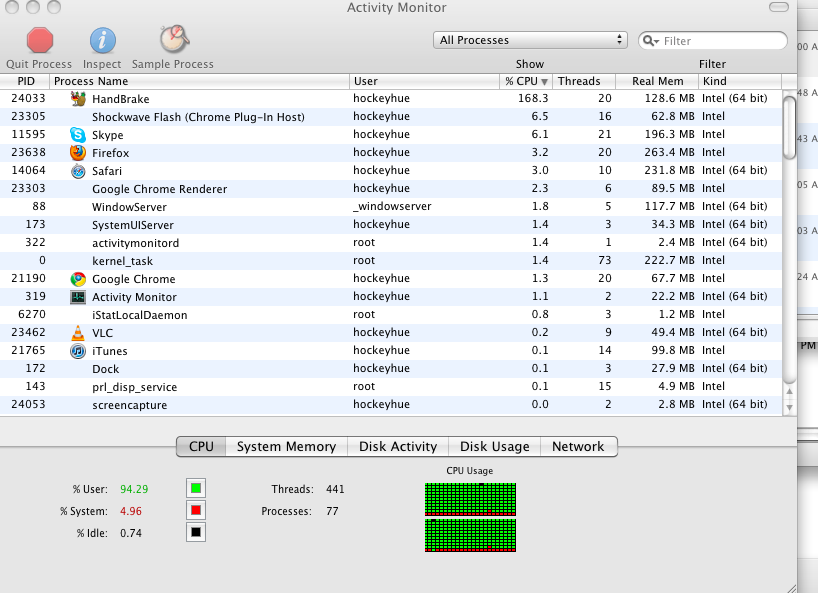Select the prl_disp_service process row

pos(391,386)
